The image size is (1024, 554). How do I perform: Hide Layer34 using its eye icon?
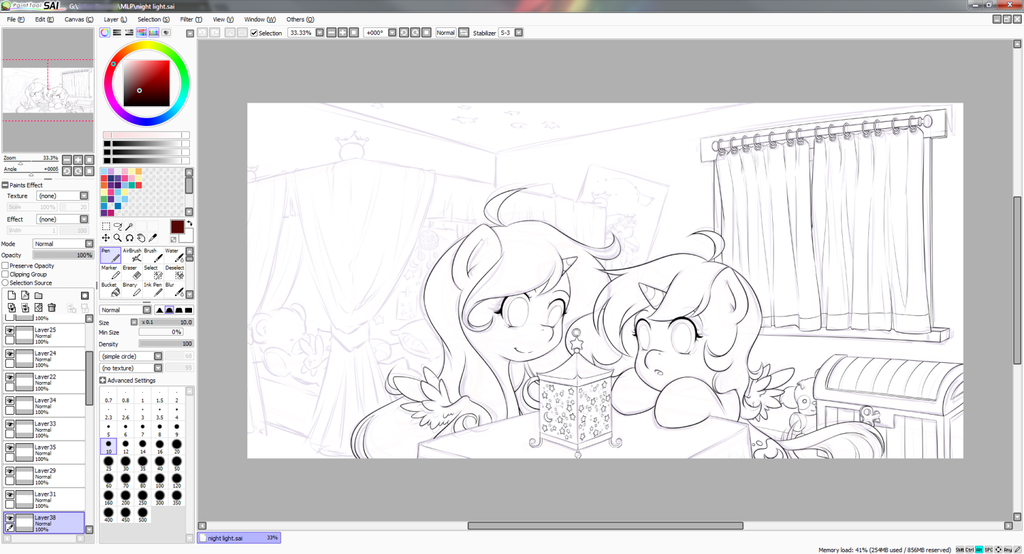10,401
